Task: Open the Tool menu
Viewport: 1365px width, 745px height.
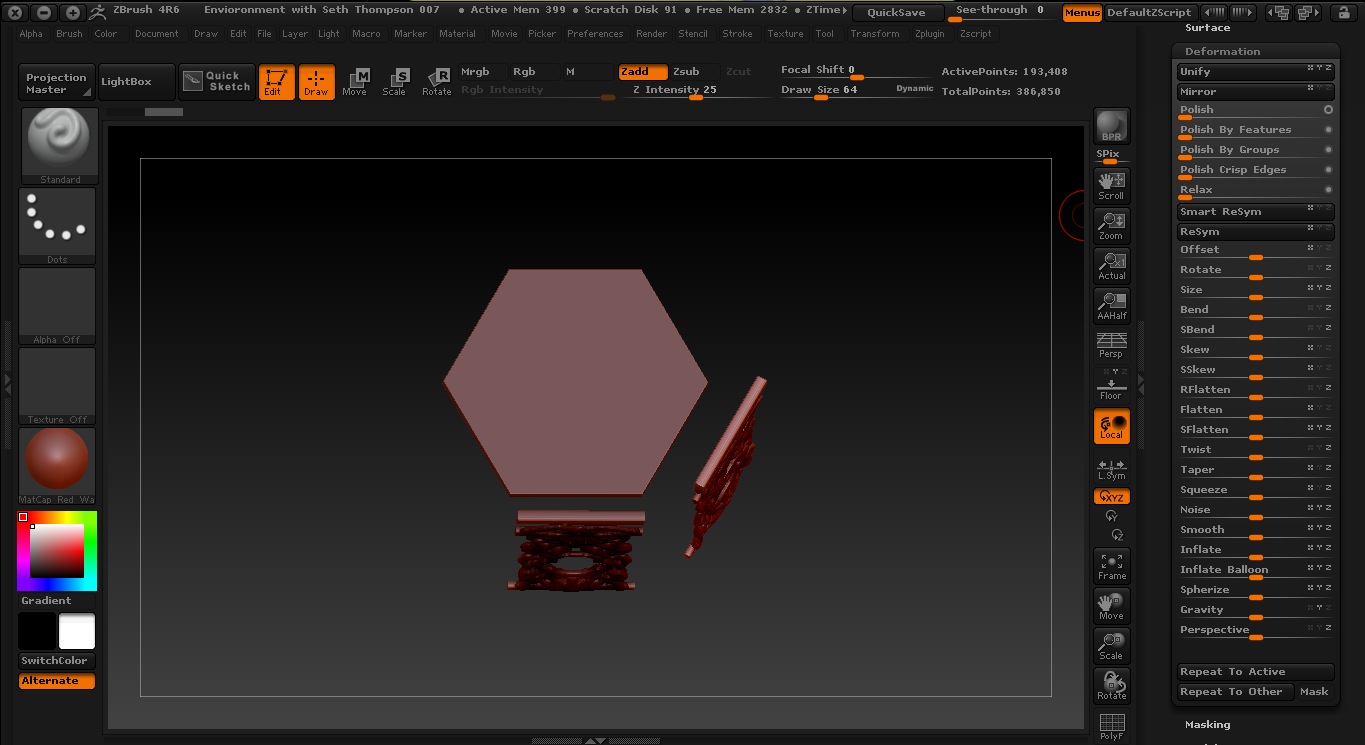Action: point(824,34)
